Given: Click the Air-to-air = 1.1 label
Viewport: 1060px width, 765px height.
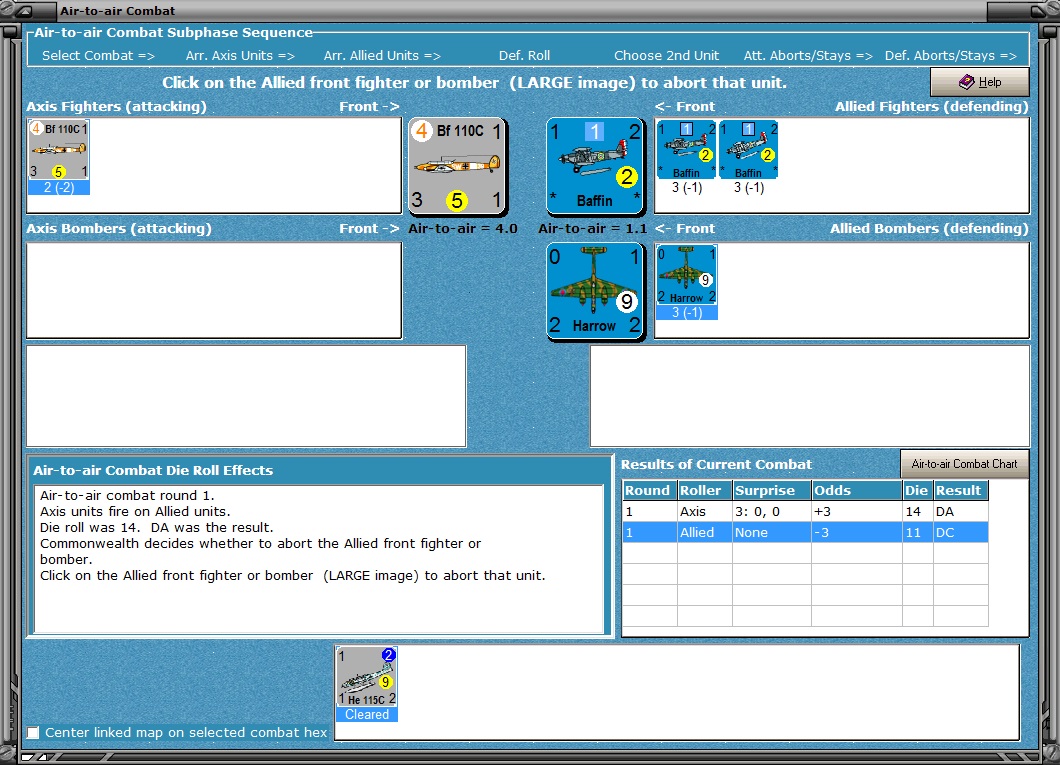Looking at the screenshot, I should [593, 228].
